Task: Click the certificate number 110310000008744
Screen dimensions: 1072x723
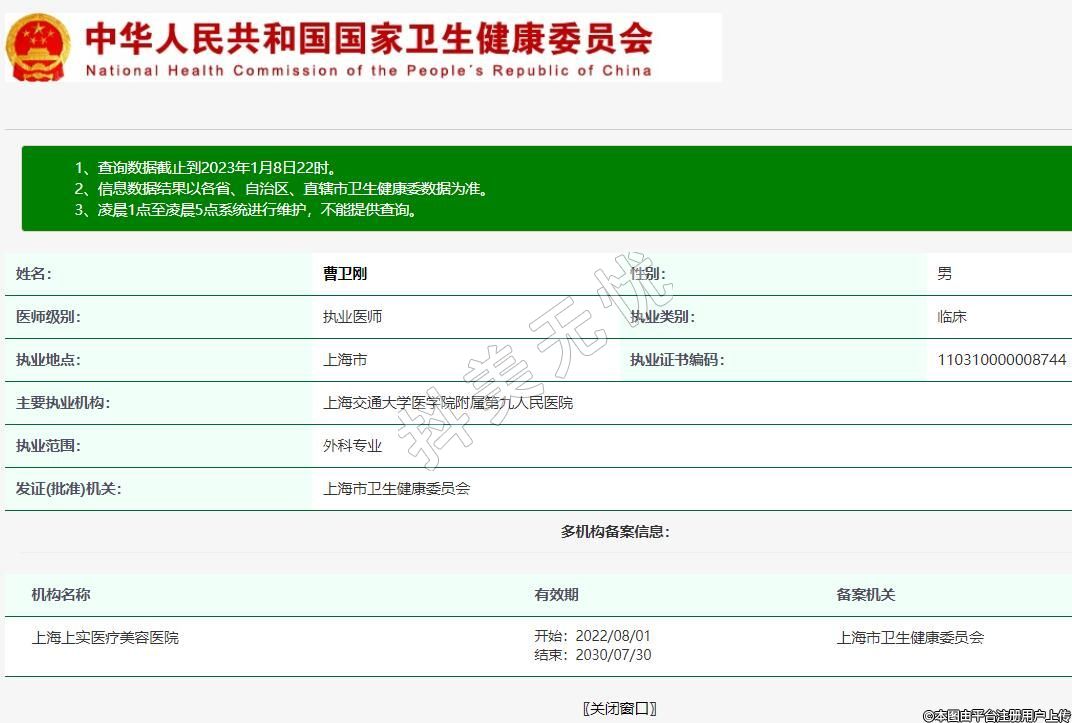Action: 1001,359
